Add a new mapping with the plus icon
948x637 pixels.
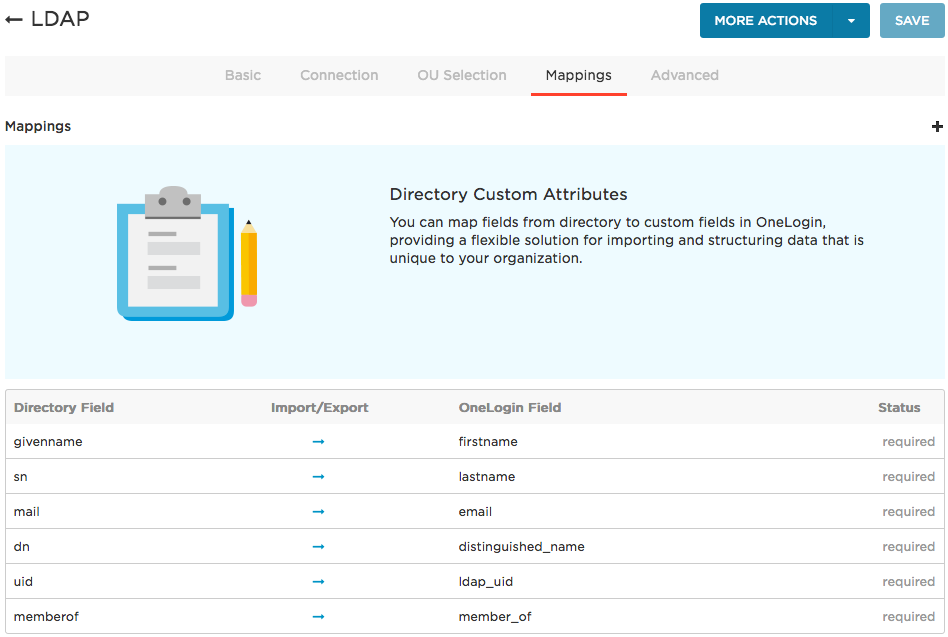coord(937,126)
